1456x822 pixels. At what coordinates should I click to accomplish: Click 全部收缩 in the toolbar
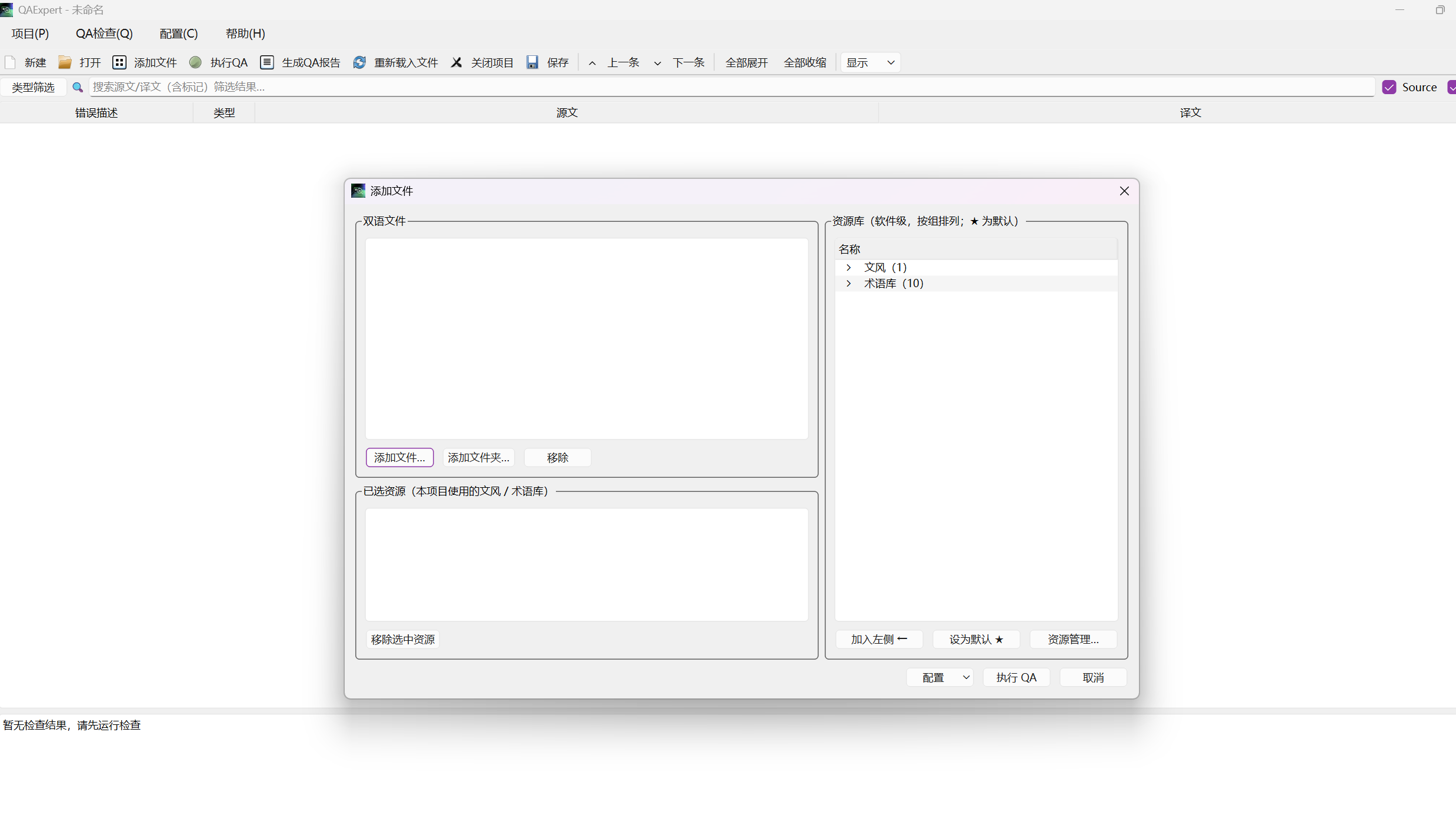click(805, 62)
